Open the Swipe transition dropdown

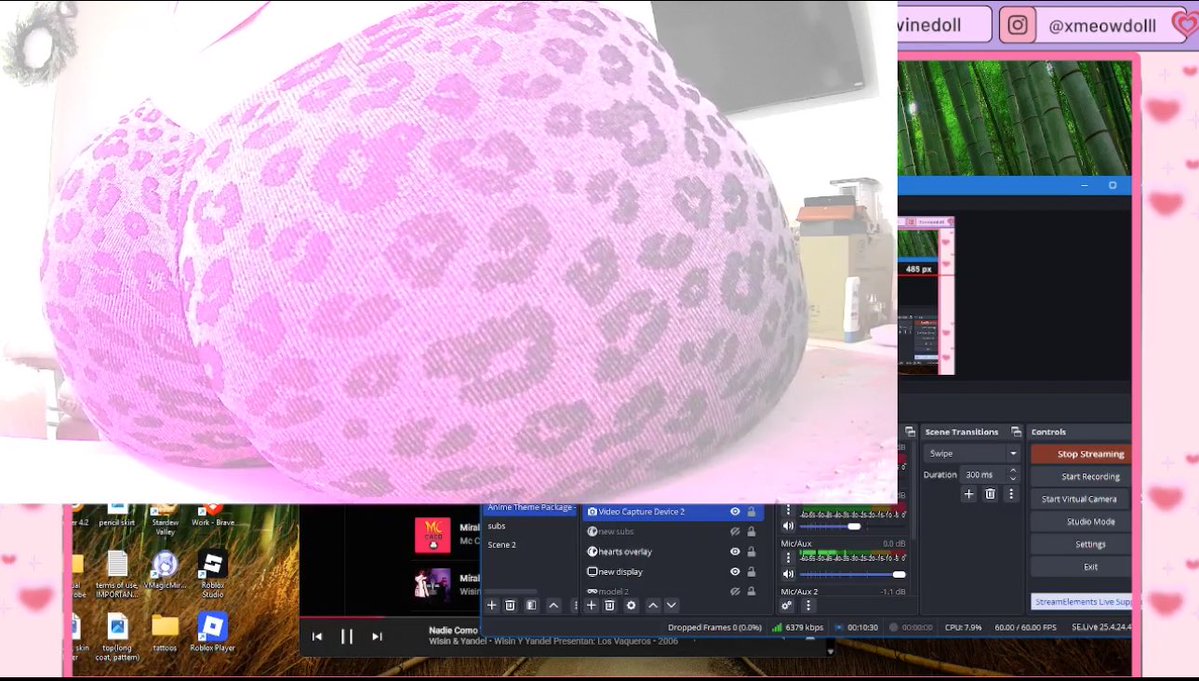[x=972, y=453]
